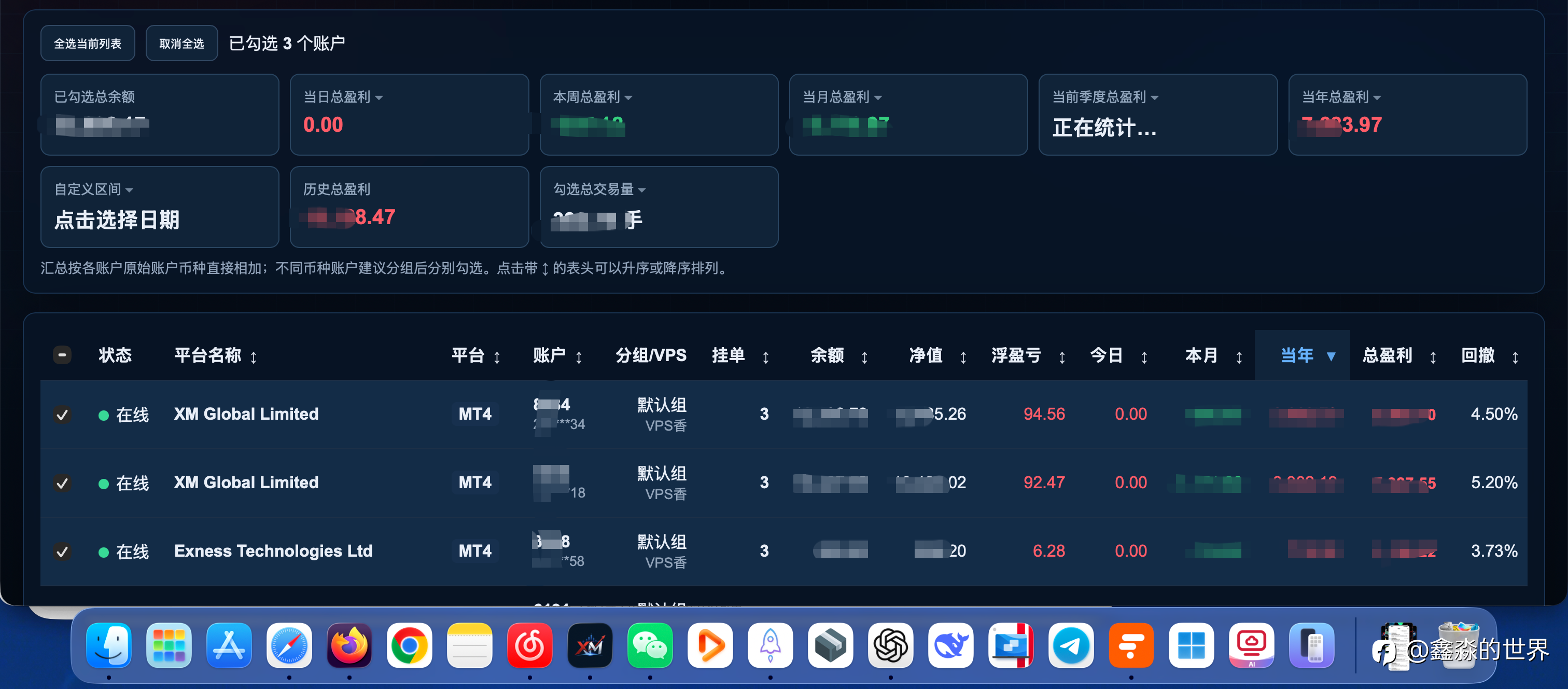1568x689 pixels.
Task: Open the App Store dock icon
Action: pyautogui.click(x=229, y=645)
